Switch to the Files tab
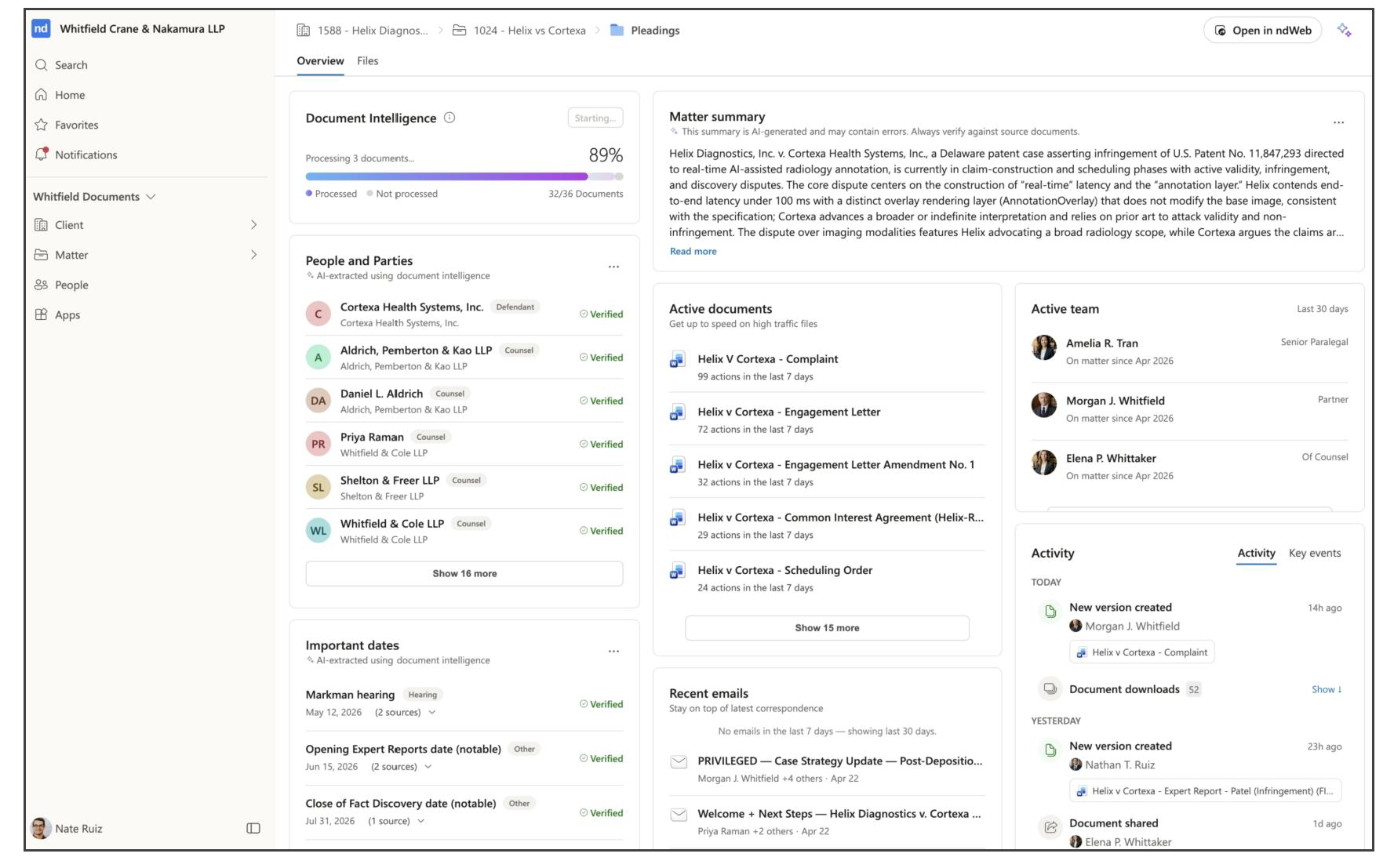The image size is (1394, 868). [367, 61]
